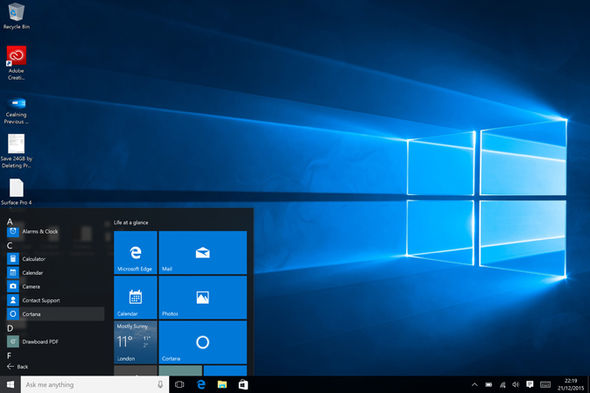The image size is (590, 393).
Task: Launch Edge from the taskbar
Action: point(201,384)
